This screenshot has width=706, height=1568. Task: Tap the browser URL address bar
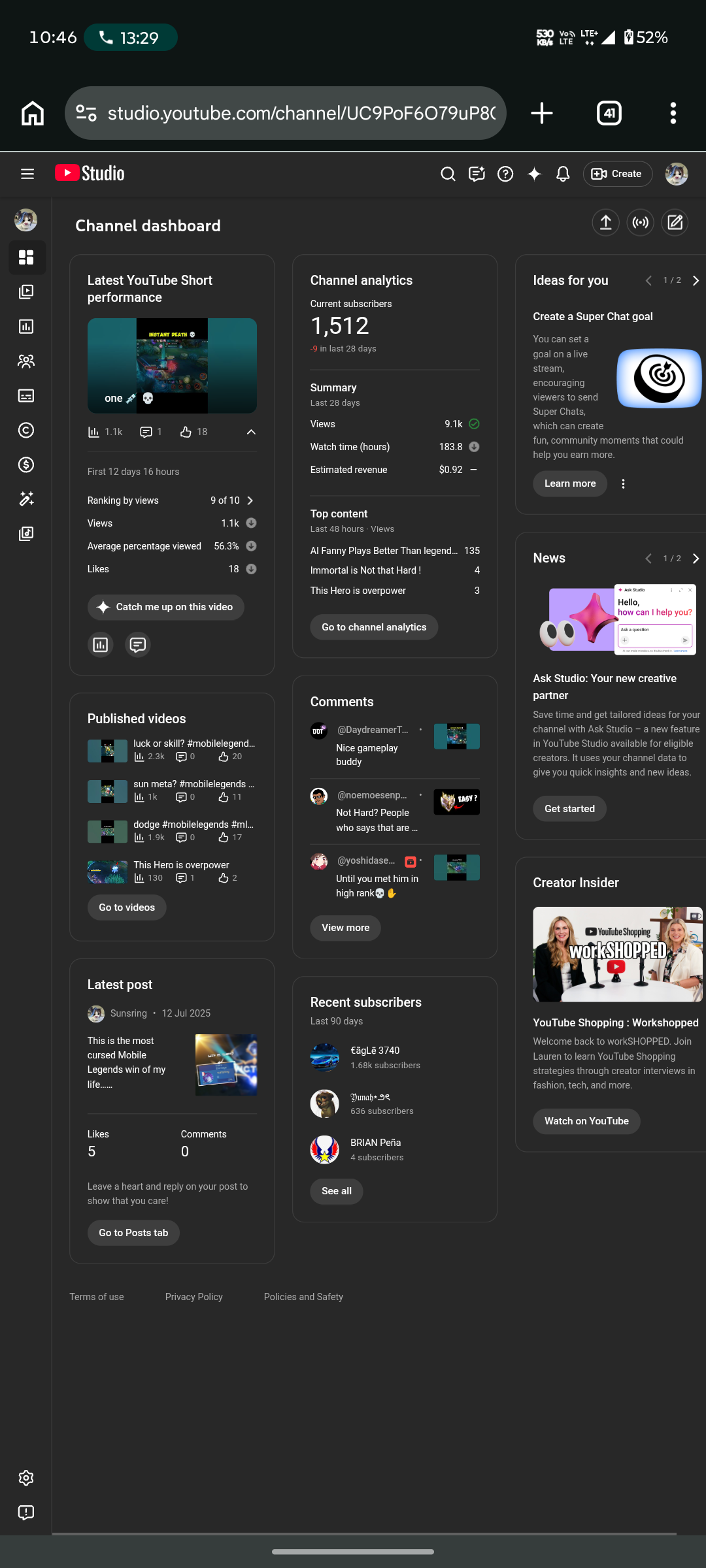click(x=286, y=113)
